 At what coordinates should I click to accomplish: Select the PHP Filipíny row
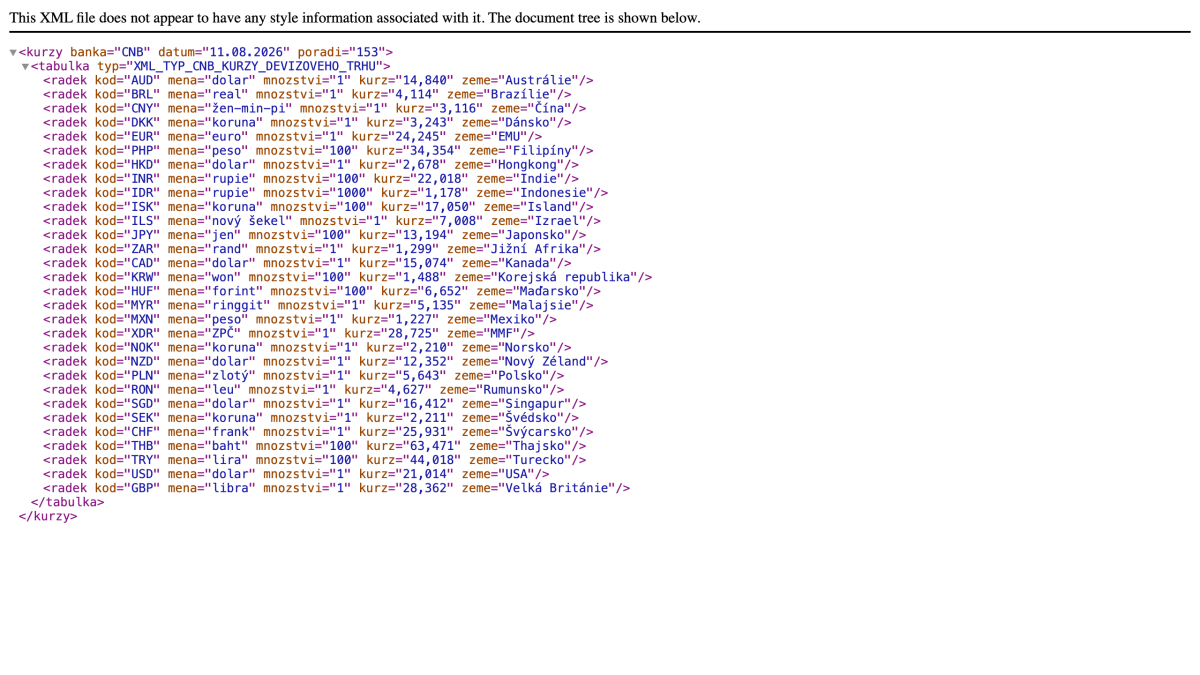click(x=318, y=150)
